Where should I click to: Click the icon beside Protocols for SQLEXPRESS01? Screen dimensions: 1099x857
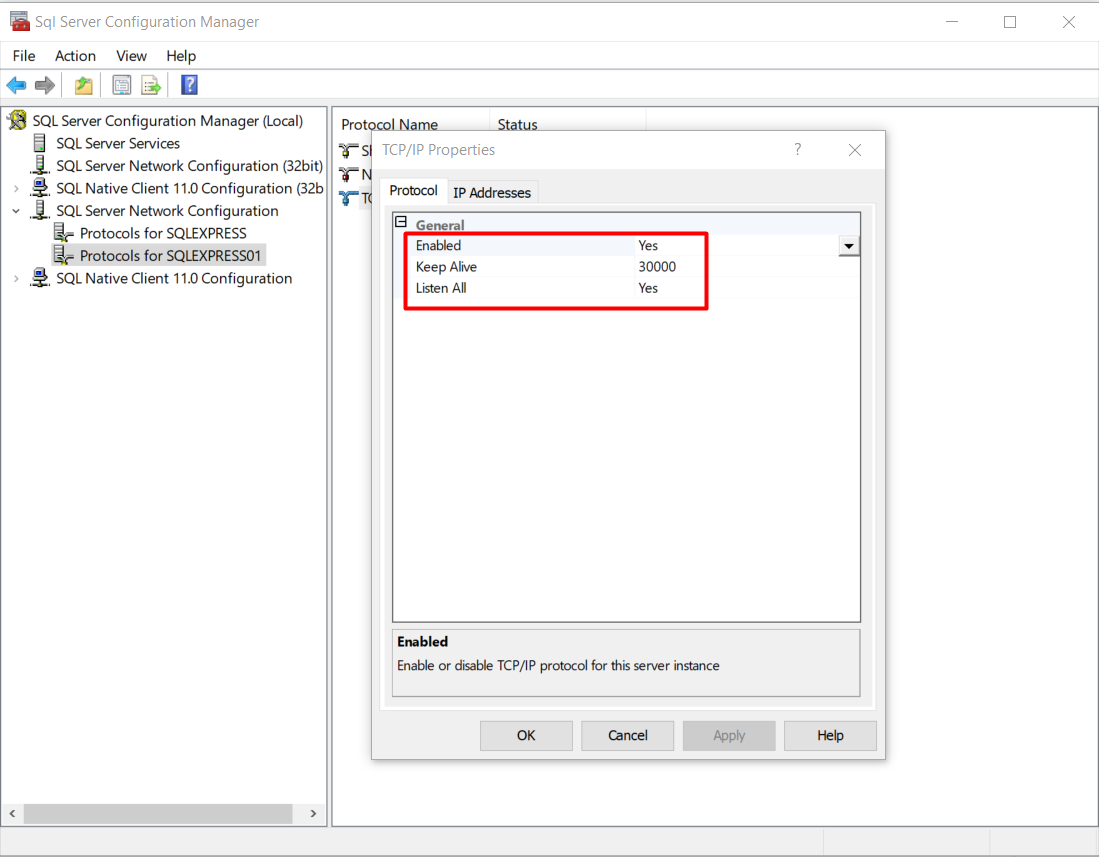click(x=63, y=255)
